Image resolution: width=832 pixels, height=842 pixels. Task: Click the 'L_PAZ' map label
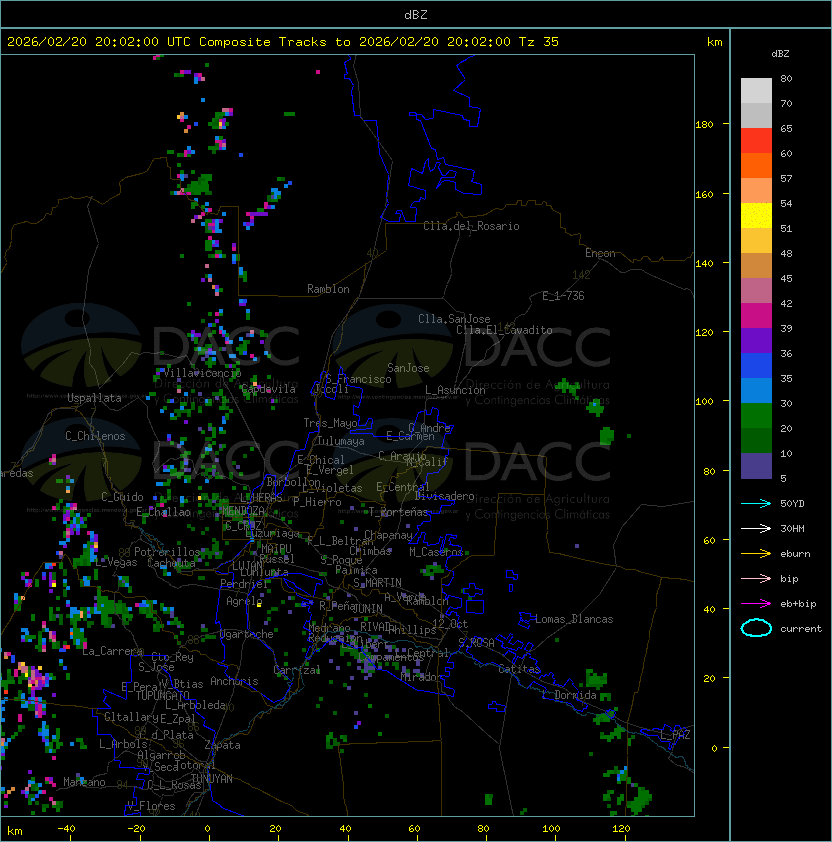click(x=675, y=735)
